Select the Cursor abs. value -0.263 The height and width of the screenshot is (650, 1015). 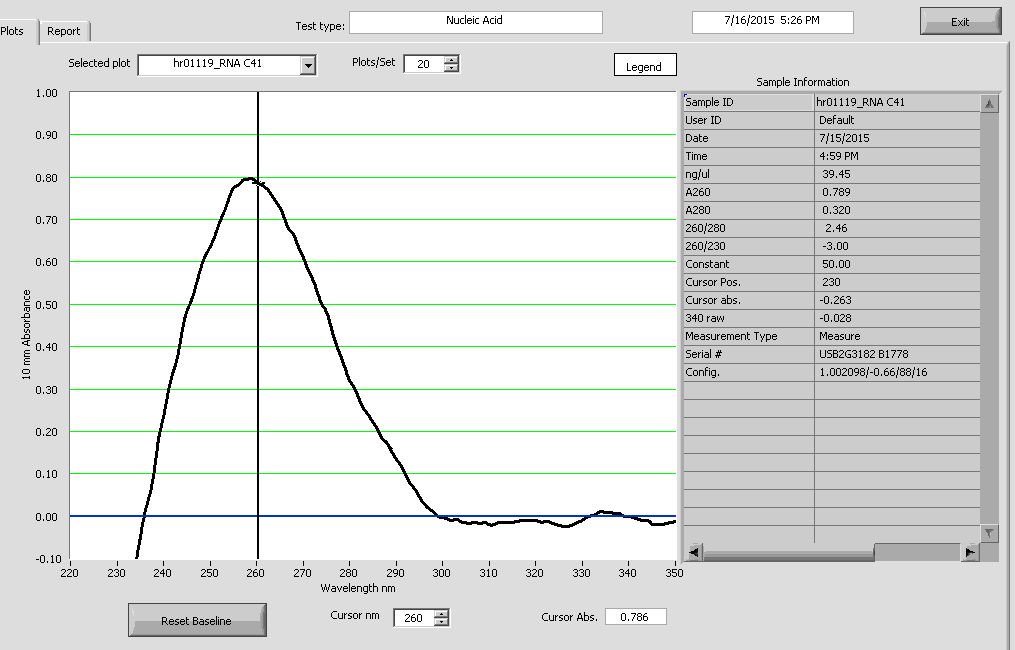[x=897, y=300]
